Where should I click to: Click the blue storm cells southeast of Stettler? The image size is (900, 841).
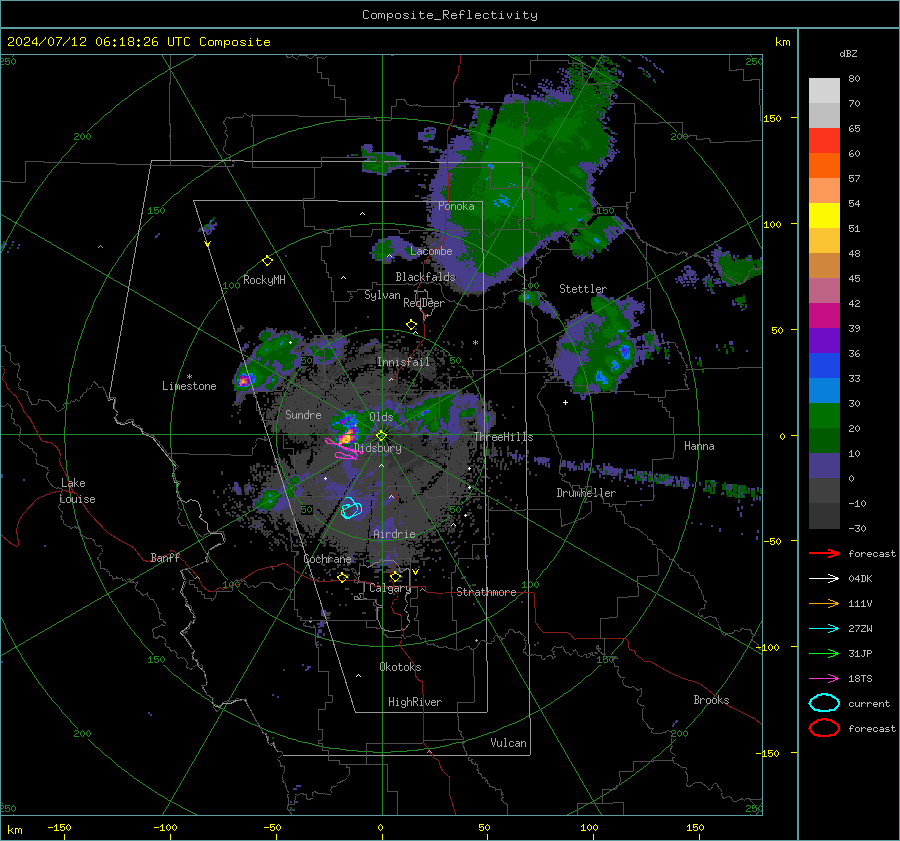614,362
